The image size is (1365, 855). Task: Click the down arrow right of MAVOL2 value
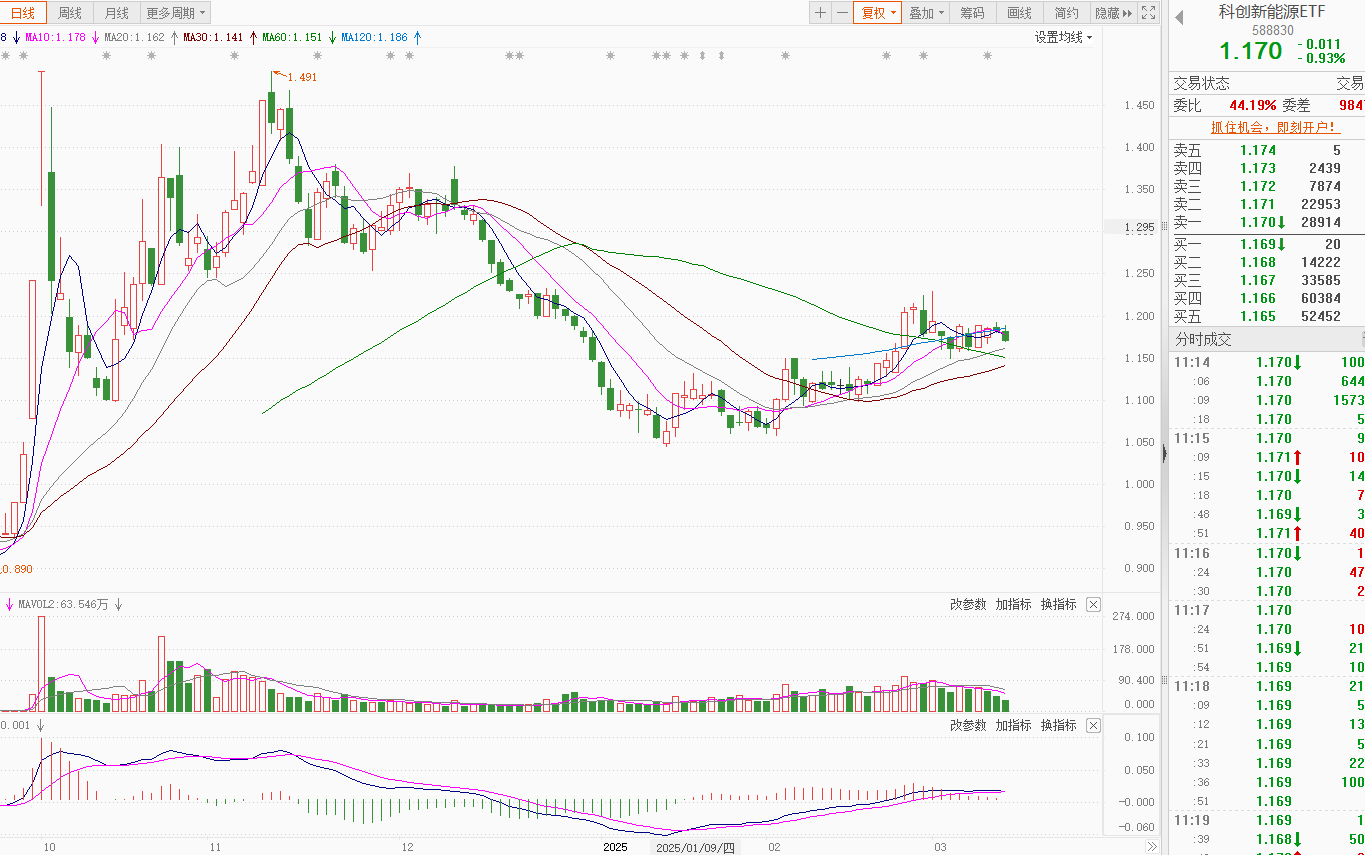[118, 604]
